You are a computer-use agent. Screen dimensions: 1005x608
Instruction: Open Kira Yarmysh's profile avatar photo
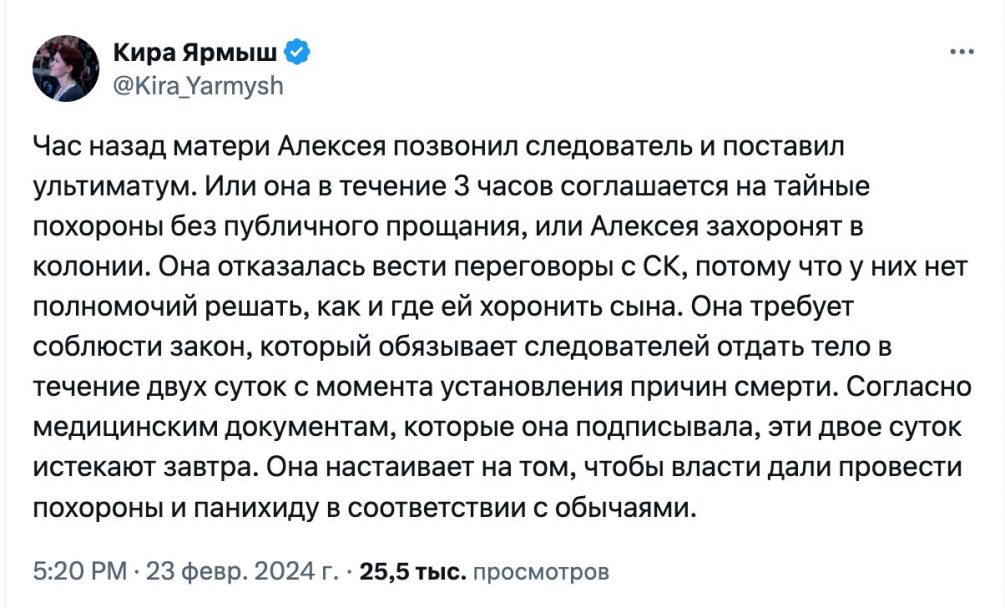[x=66, y=68]
